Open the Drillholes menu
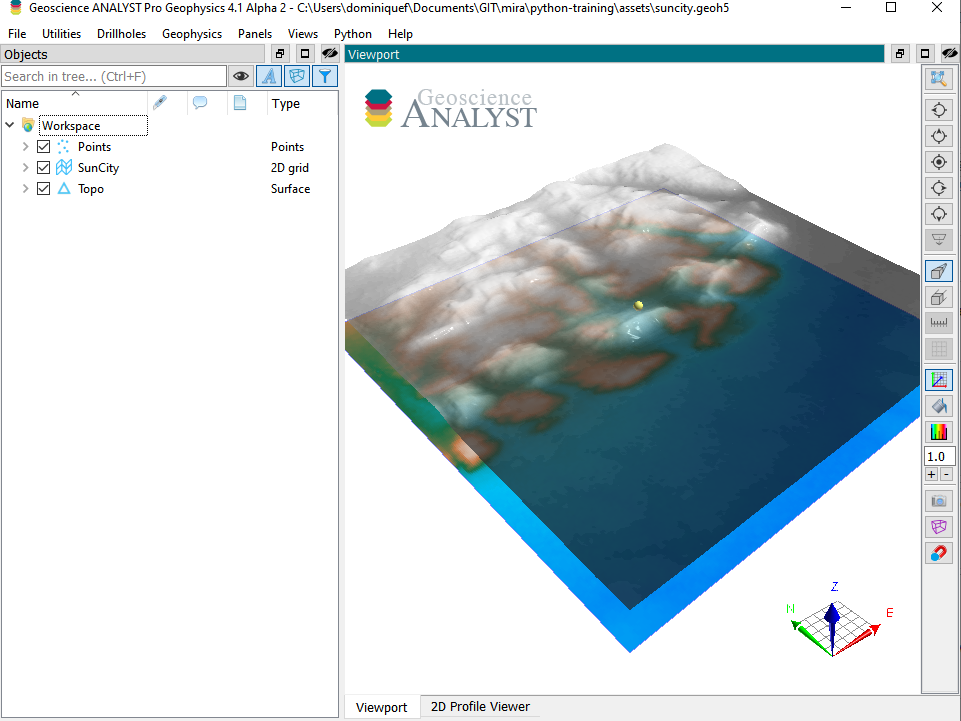This screenshot has width=961, height=721. [121, 34]
